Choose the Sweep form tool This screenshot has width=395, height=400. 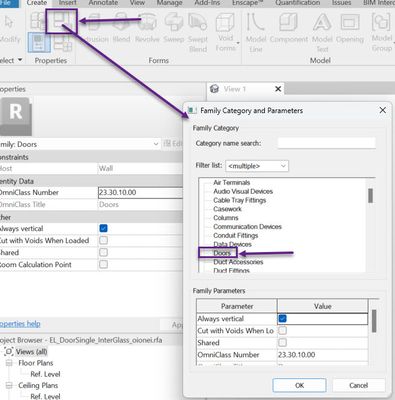click(x=174, y=28)
